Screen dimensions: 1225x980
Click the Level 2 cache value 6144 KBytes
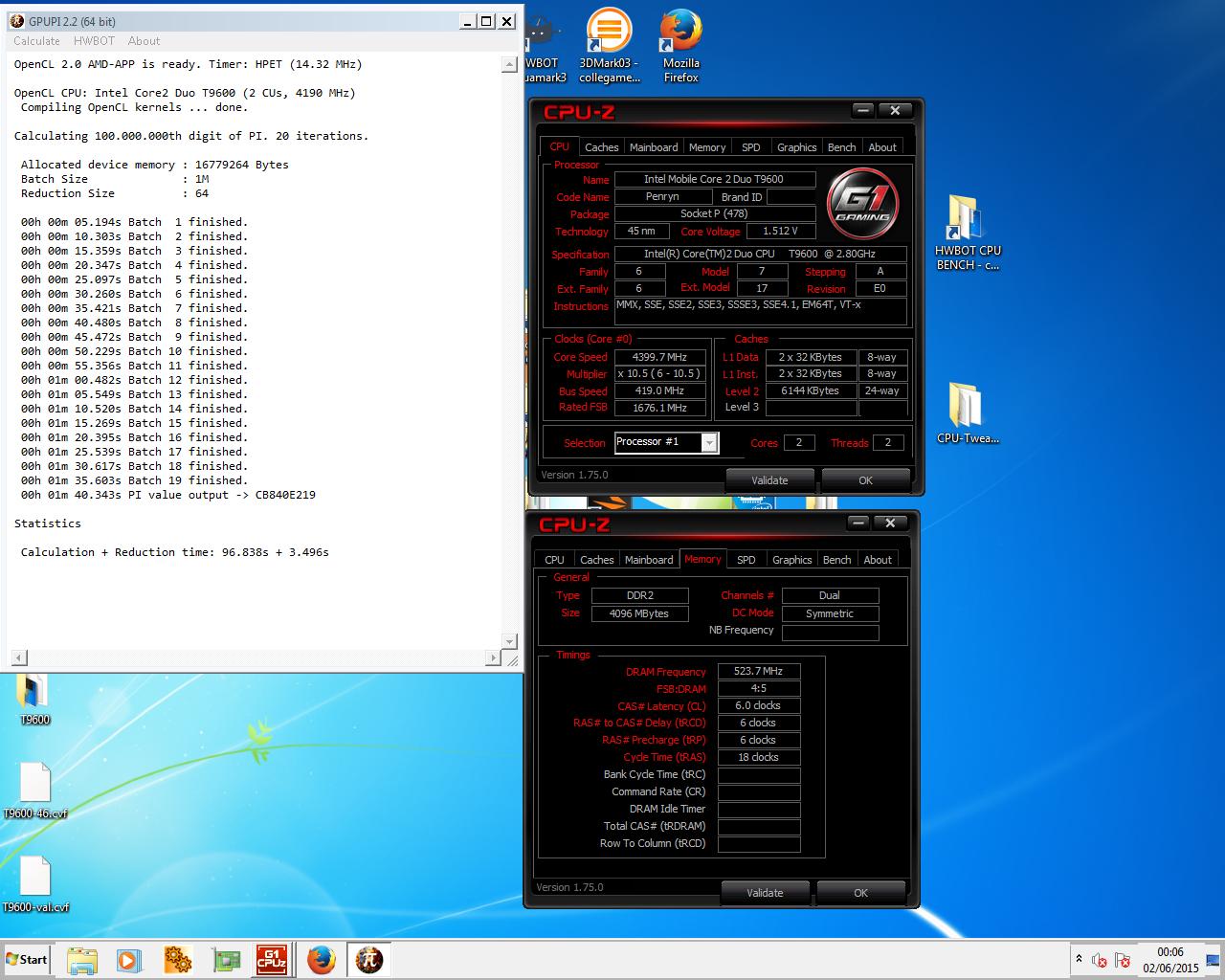tap(810, 390)
